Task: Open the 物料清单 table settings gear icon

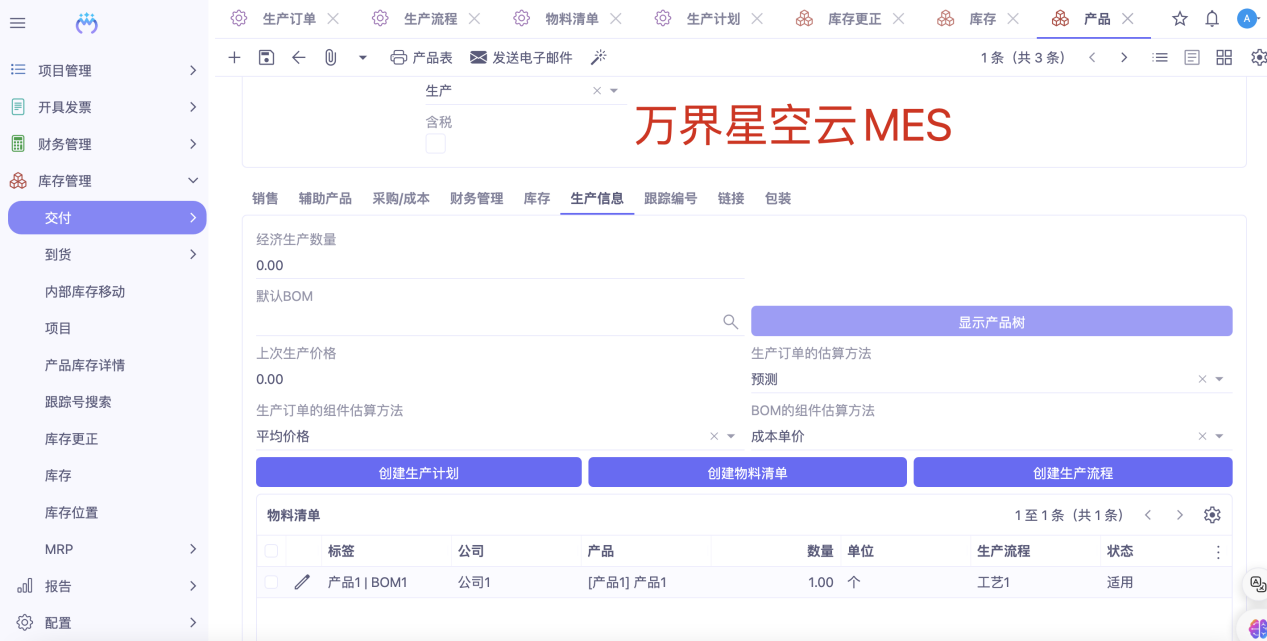Action: coord(1212,514)
